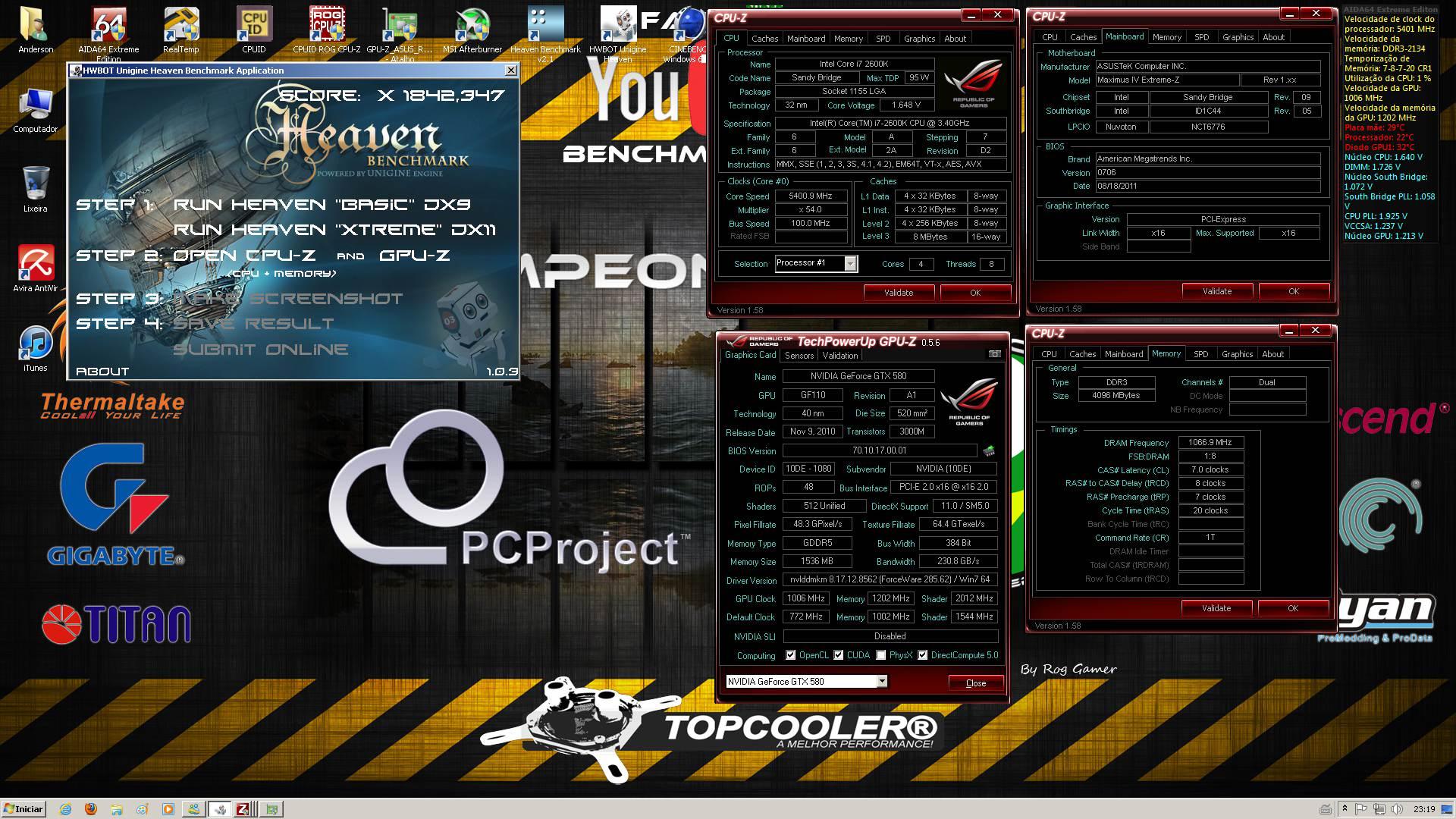Click Save Result in Heaven app

(x=253, y=324)
